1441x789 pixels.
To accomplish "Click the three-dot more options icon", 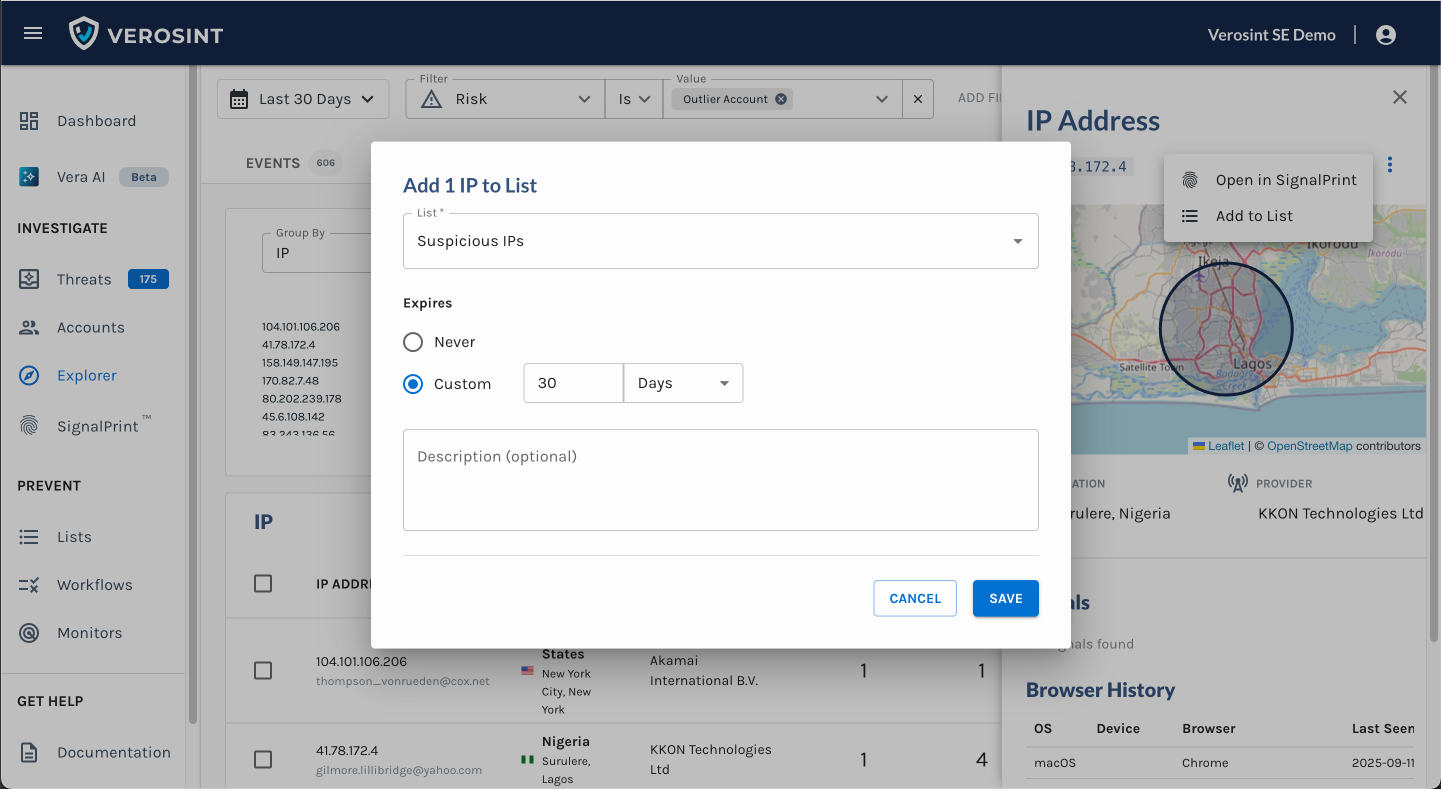I will [x=1390, y=165].
